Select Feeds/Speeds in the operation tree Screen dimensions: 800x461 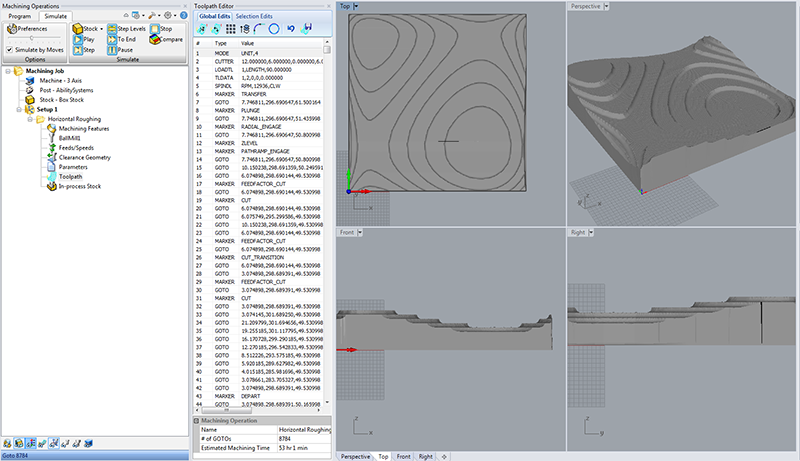tap(74, 147)
